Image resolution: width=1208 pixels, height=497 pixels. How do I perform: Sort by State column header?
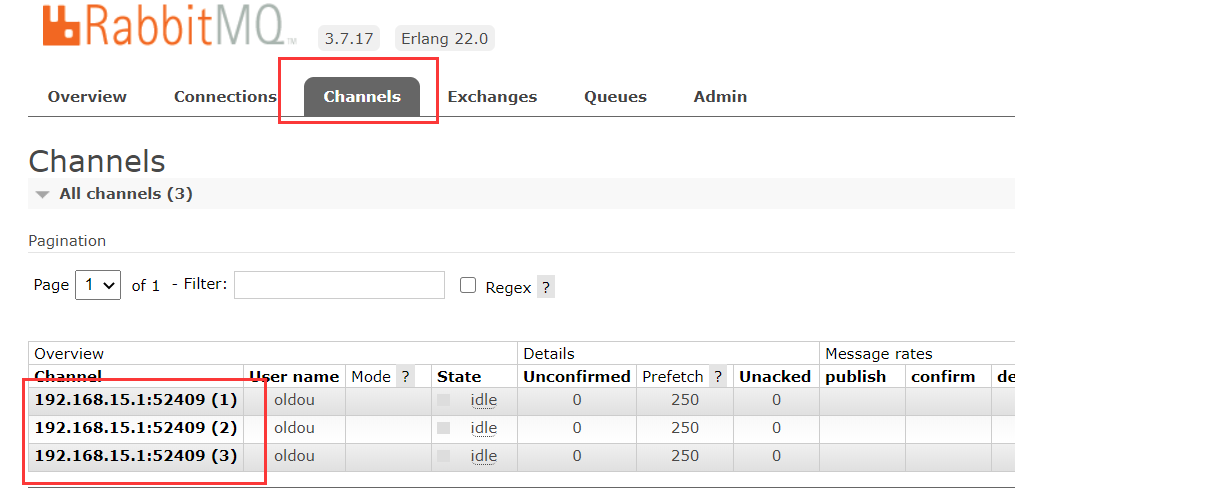[459, 377]
